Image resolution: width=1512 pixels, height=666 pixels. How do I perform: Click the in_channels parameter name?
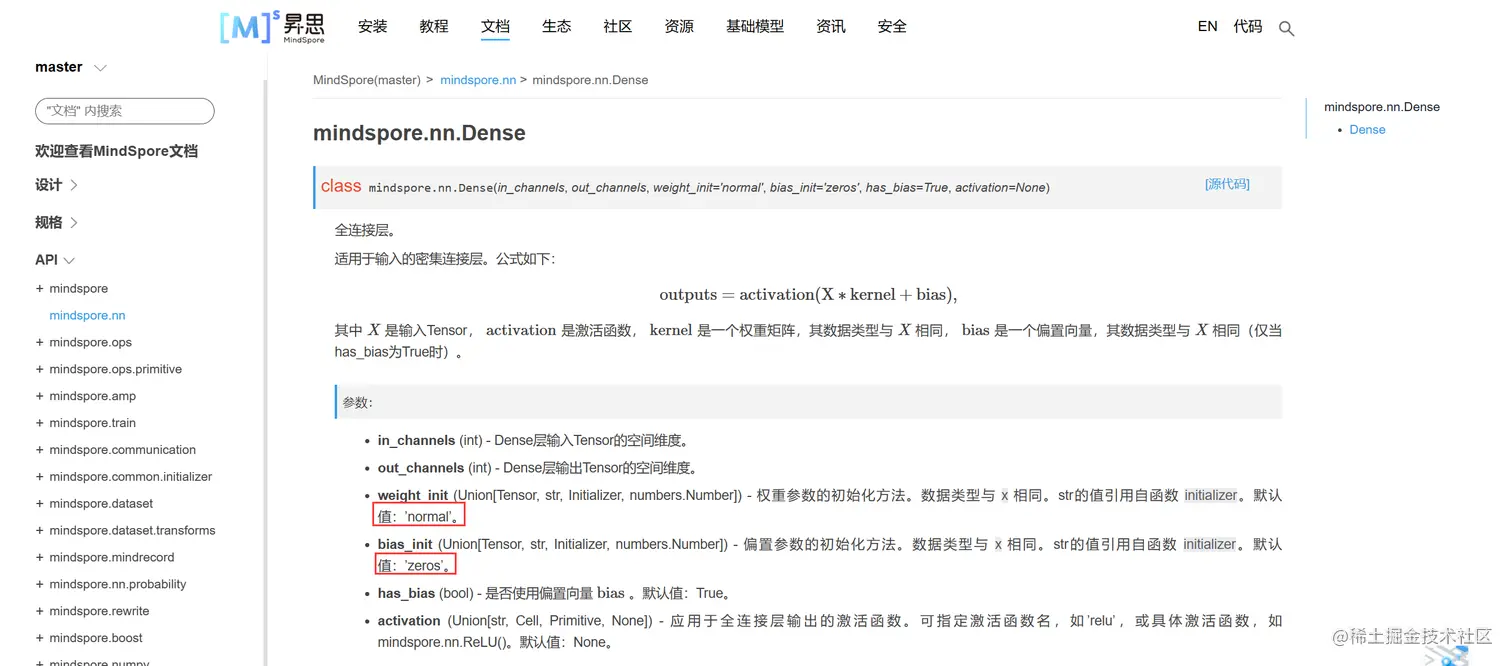(x=416, y=441)
